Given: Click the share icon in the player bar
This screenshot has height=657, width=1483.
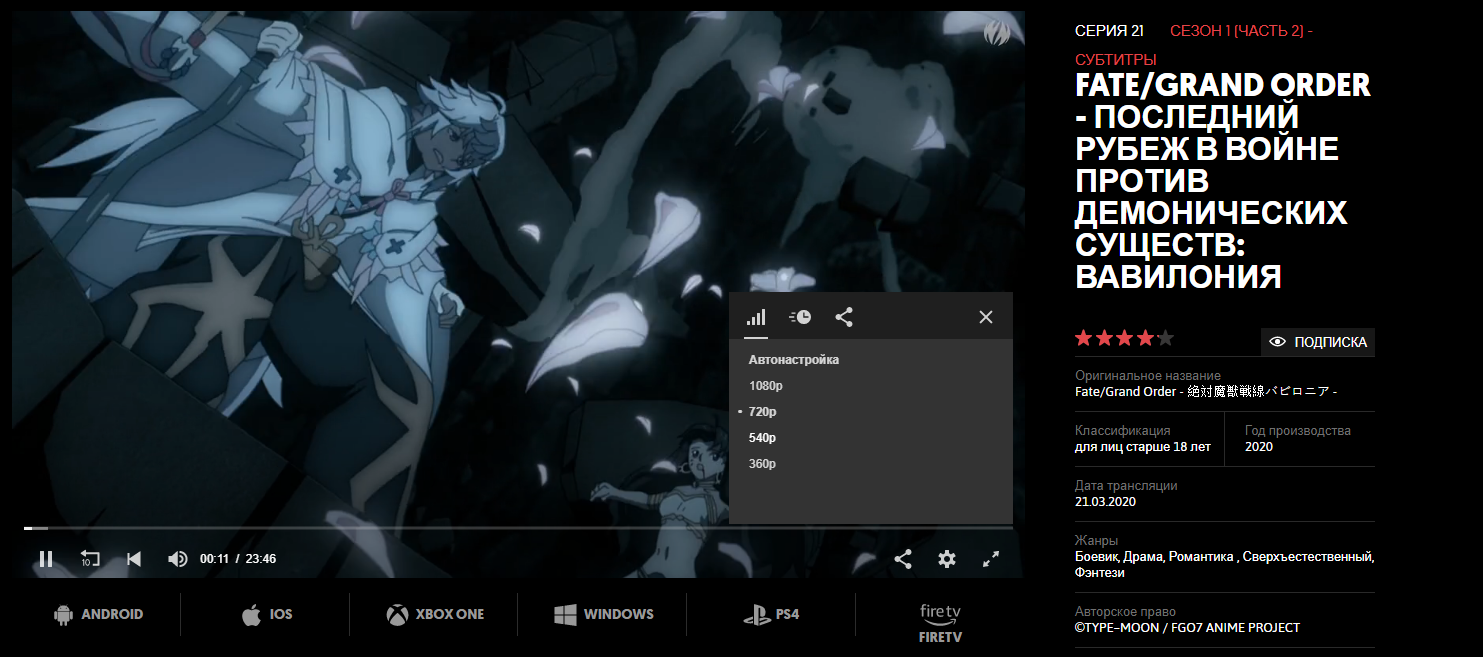Looking at the screenshot, I should [902, 559].
